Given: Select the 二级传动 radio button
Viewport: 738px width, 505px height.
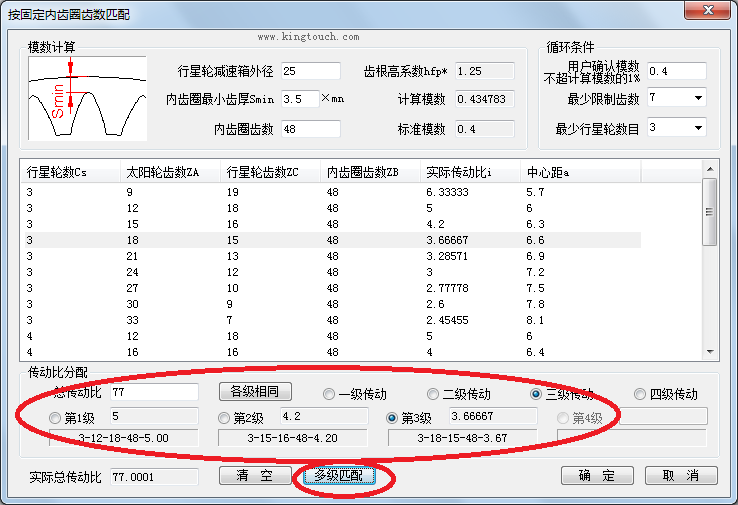Looking at the screenshot, I should [433, 394].
